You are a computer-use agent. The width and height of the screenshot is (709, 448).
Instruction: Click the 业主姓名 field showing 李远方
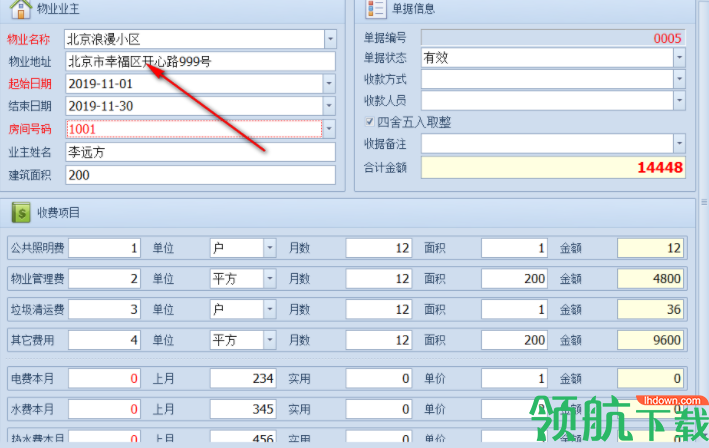tap(200, 152)
